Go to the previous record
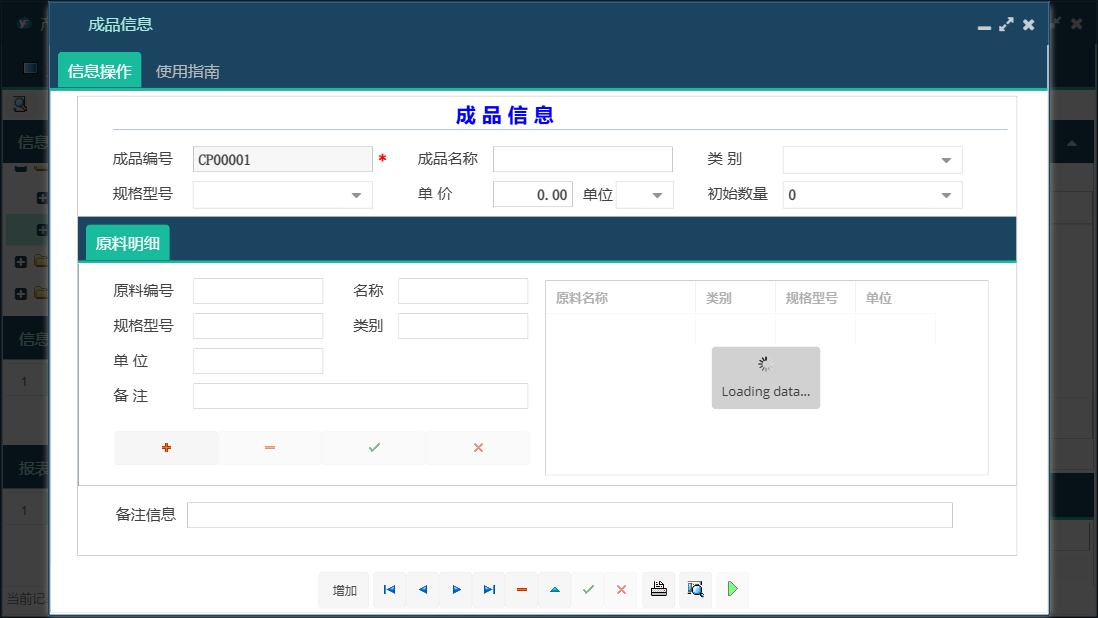1098x618 pixels. click(x=422, y=590)
